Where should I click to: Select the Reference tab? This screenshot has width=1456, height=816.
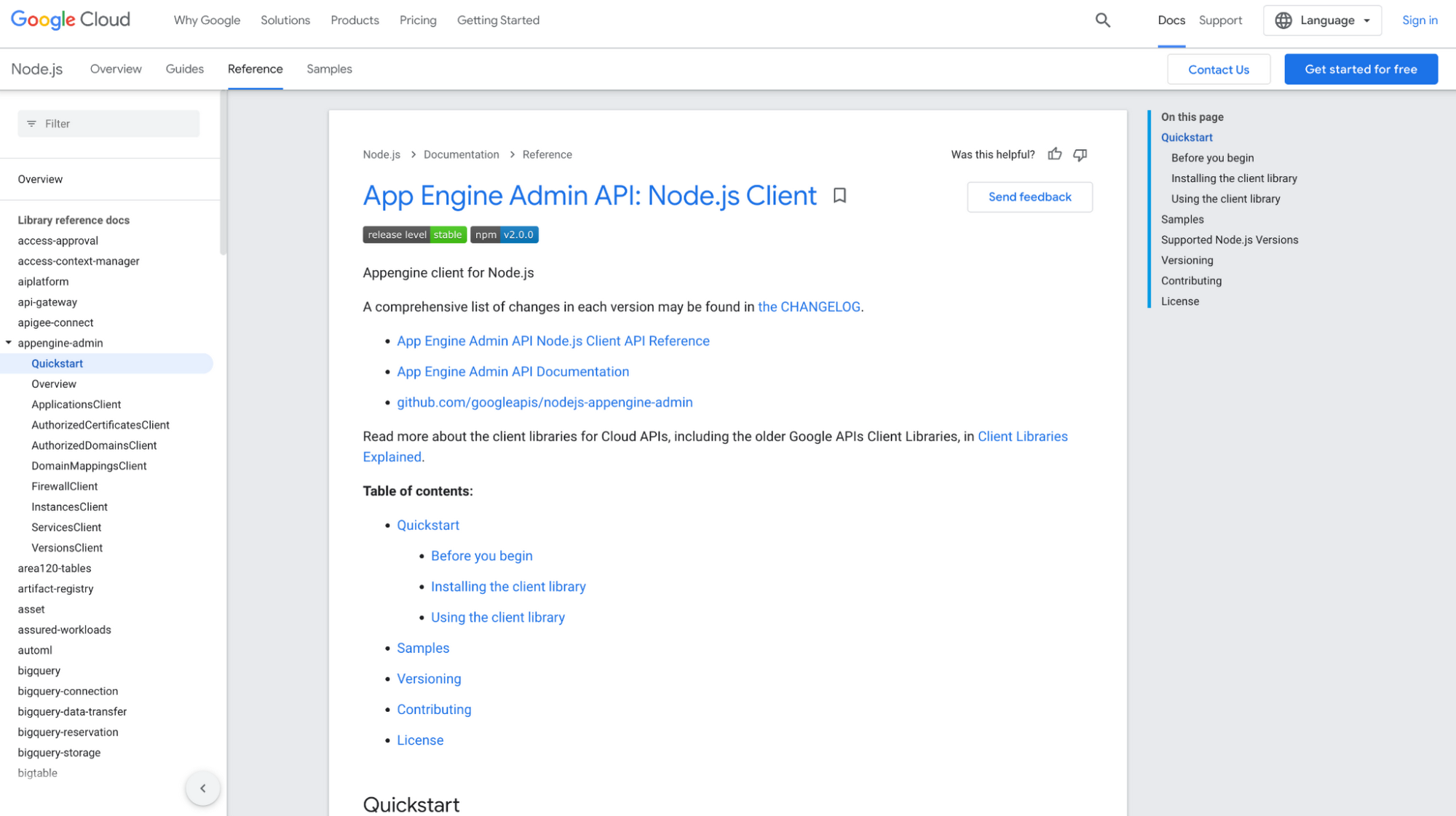[254, 69]
